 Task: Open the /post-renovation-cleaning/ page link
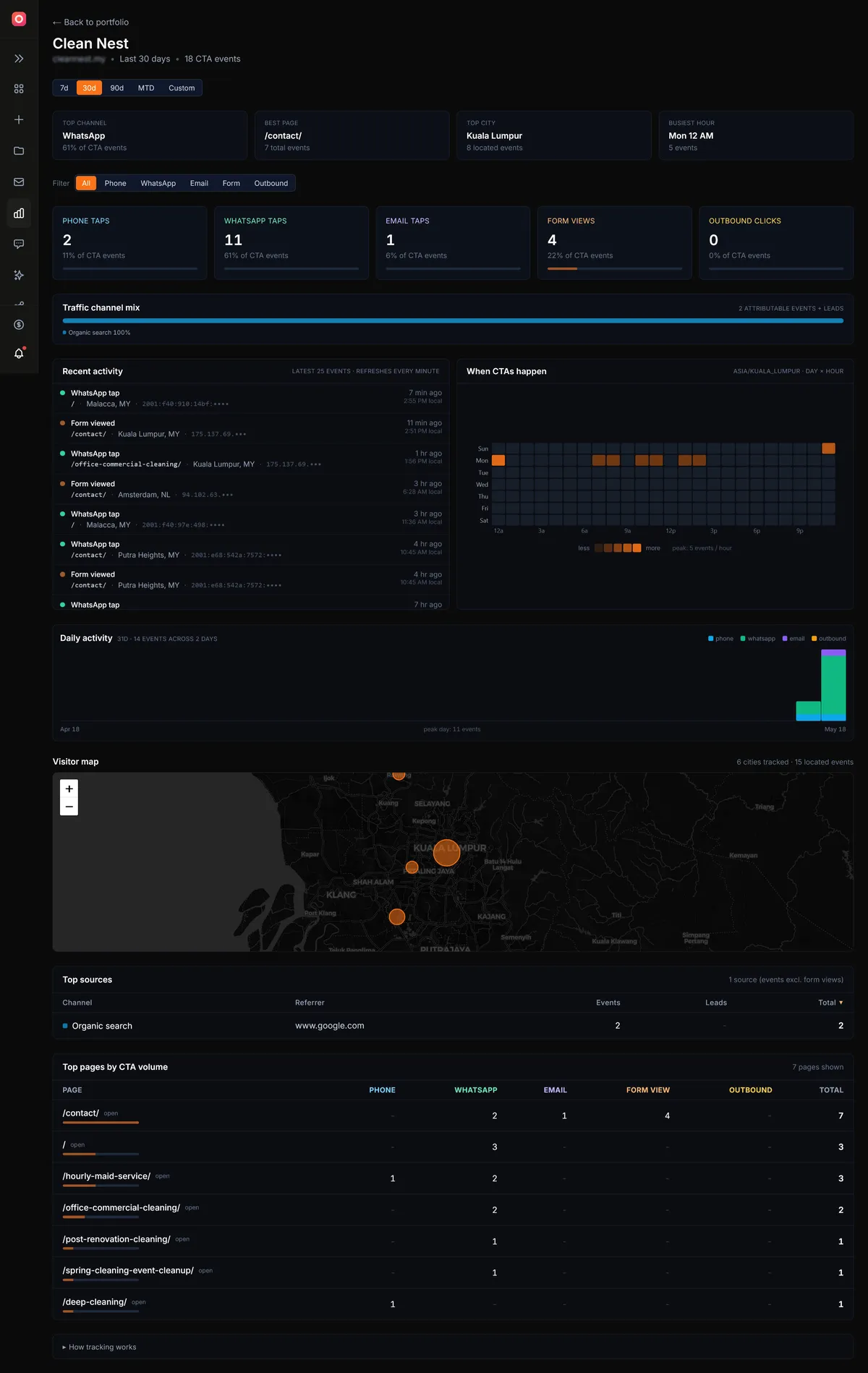pyautogui.click(x=116, y=1239)
